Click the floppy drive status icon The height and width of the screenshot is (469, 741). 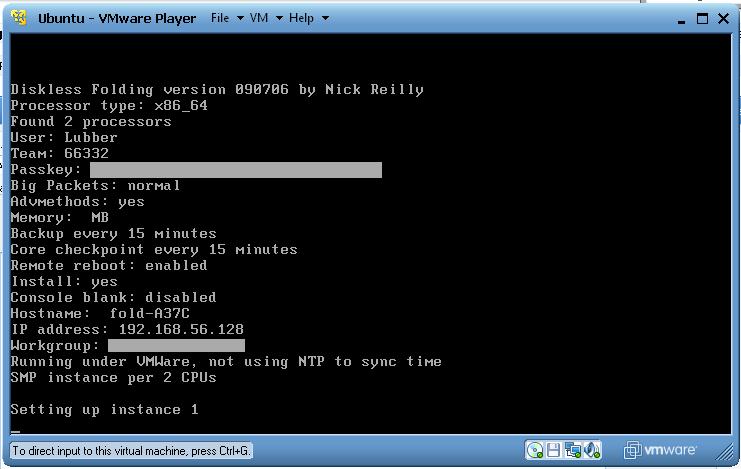tap(553, 450)
